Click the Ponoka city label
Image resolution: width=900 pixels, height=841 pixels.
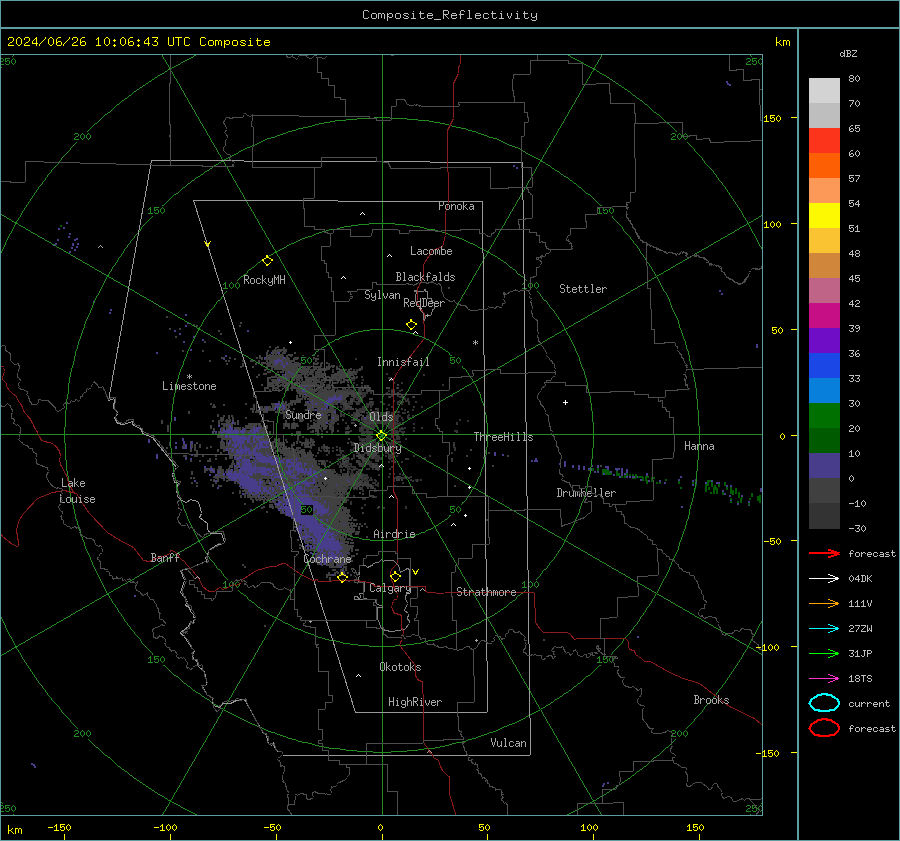click(x=456, y=206)
